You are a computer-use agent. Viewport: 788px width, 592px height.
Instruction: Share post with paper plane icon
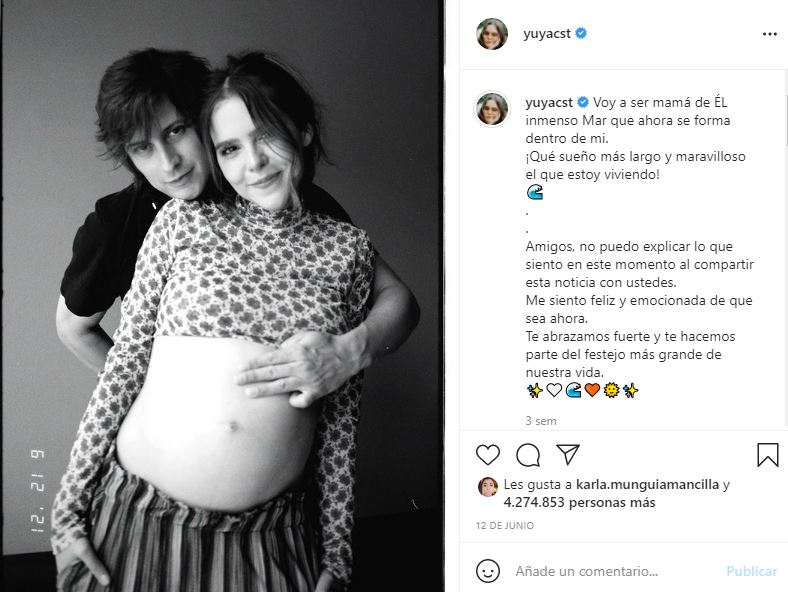coord(568,454)
